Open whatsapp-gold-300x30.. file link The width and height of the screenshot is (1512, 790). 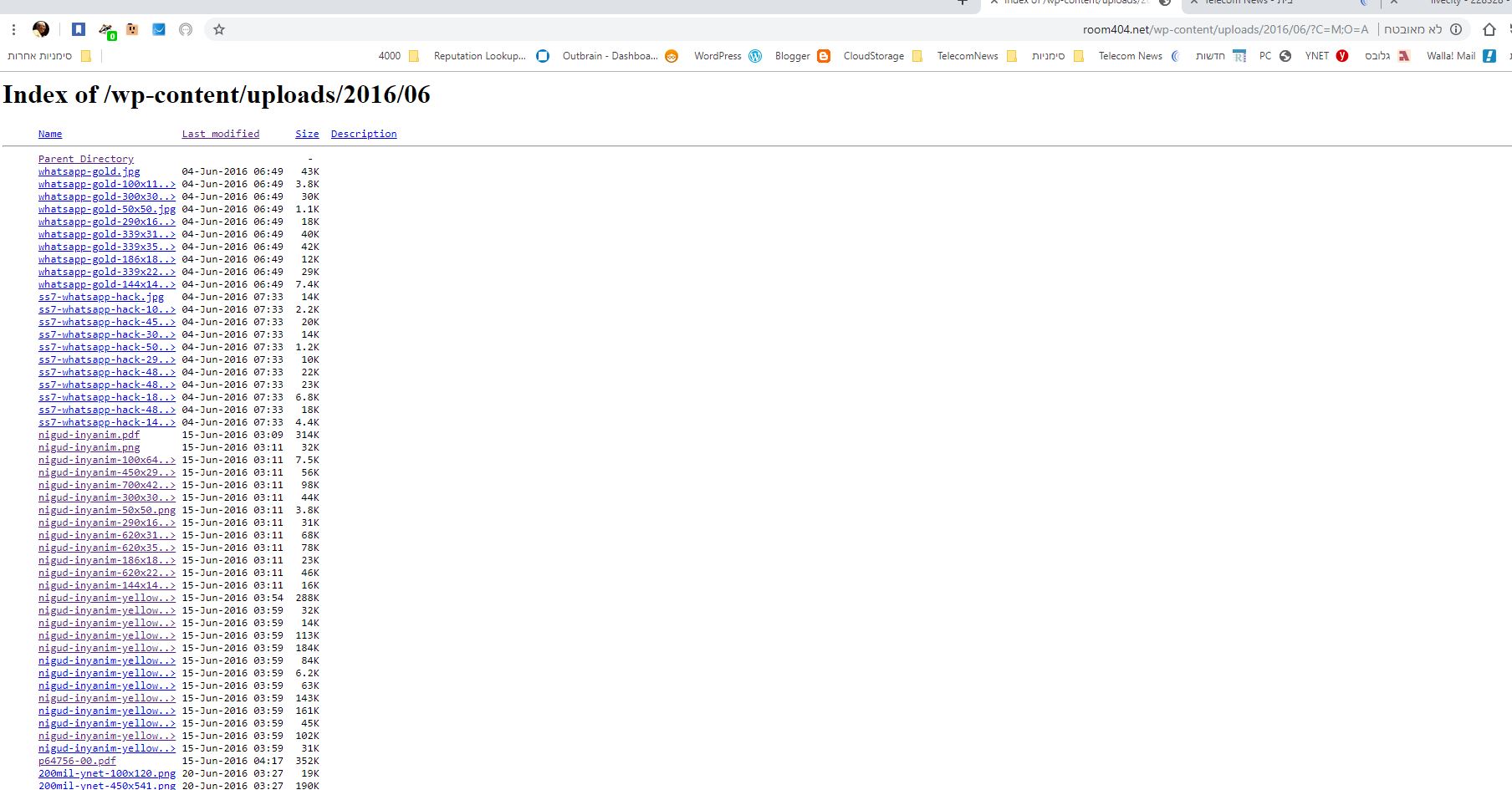point(107,196)
